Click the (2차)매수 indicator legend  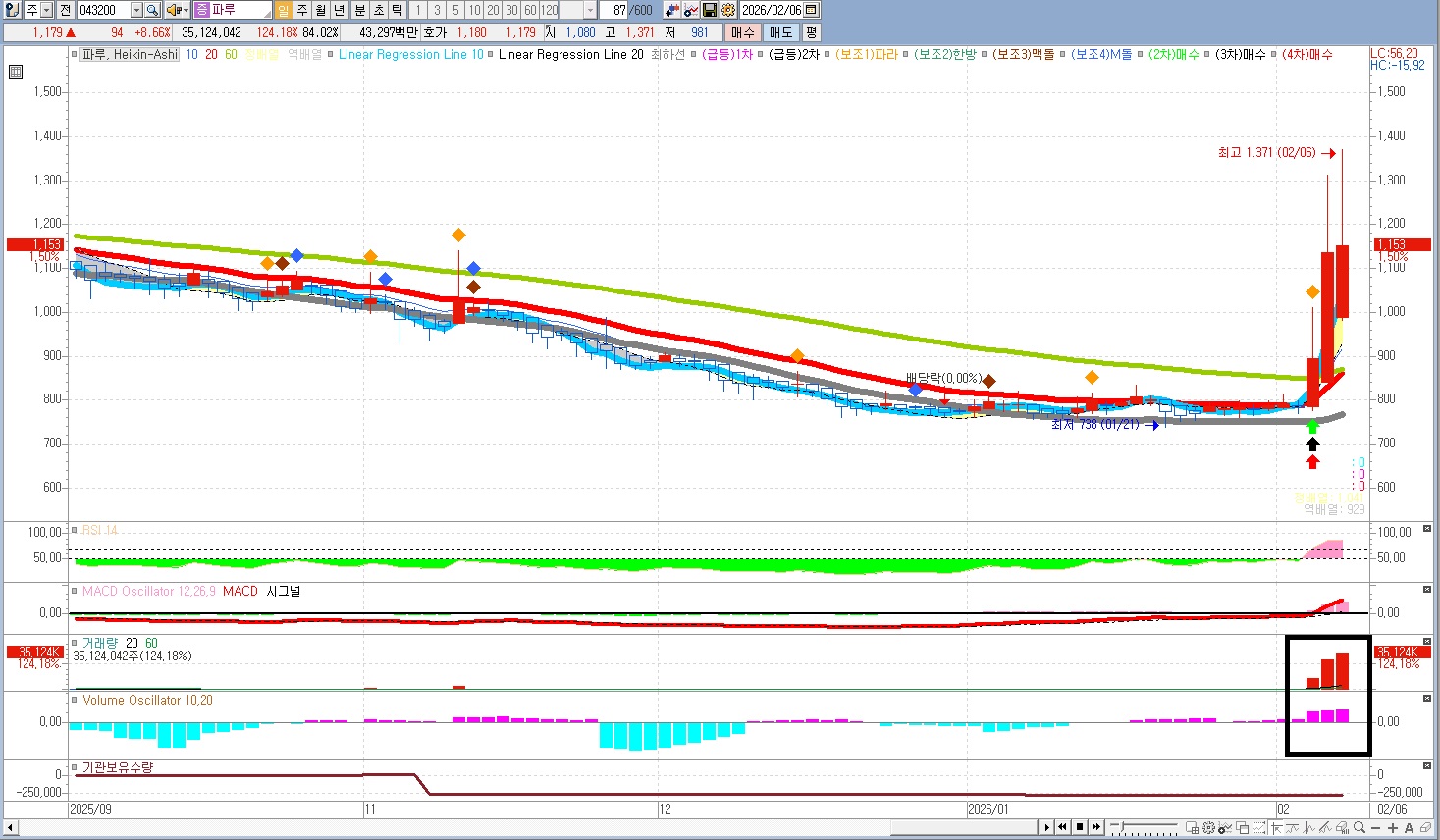point(1174,55)
